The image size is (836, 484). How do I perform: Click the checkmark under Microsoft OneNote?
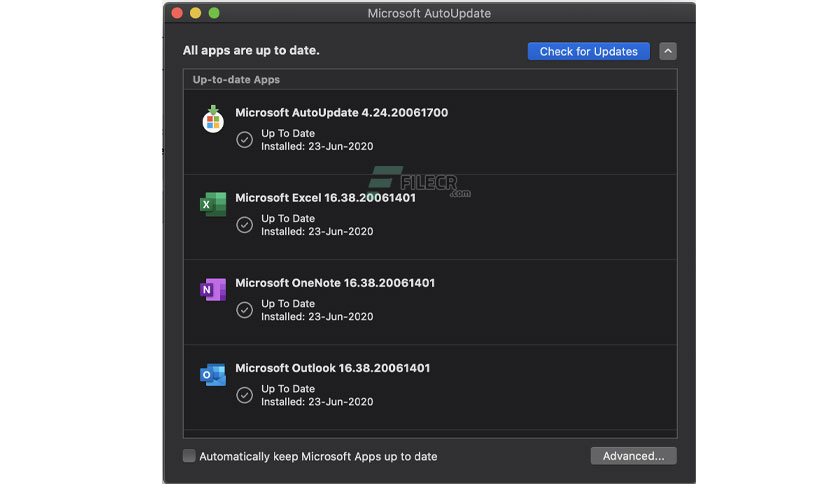coord(244,310)
